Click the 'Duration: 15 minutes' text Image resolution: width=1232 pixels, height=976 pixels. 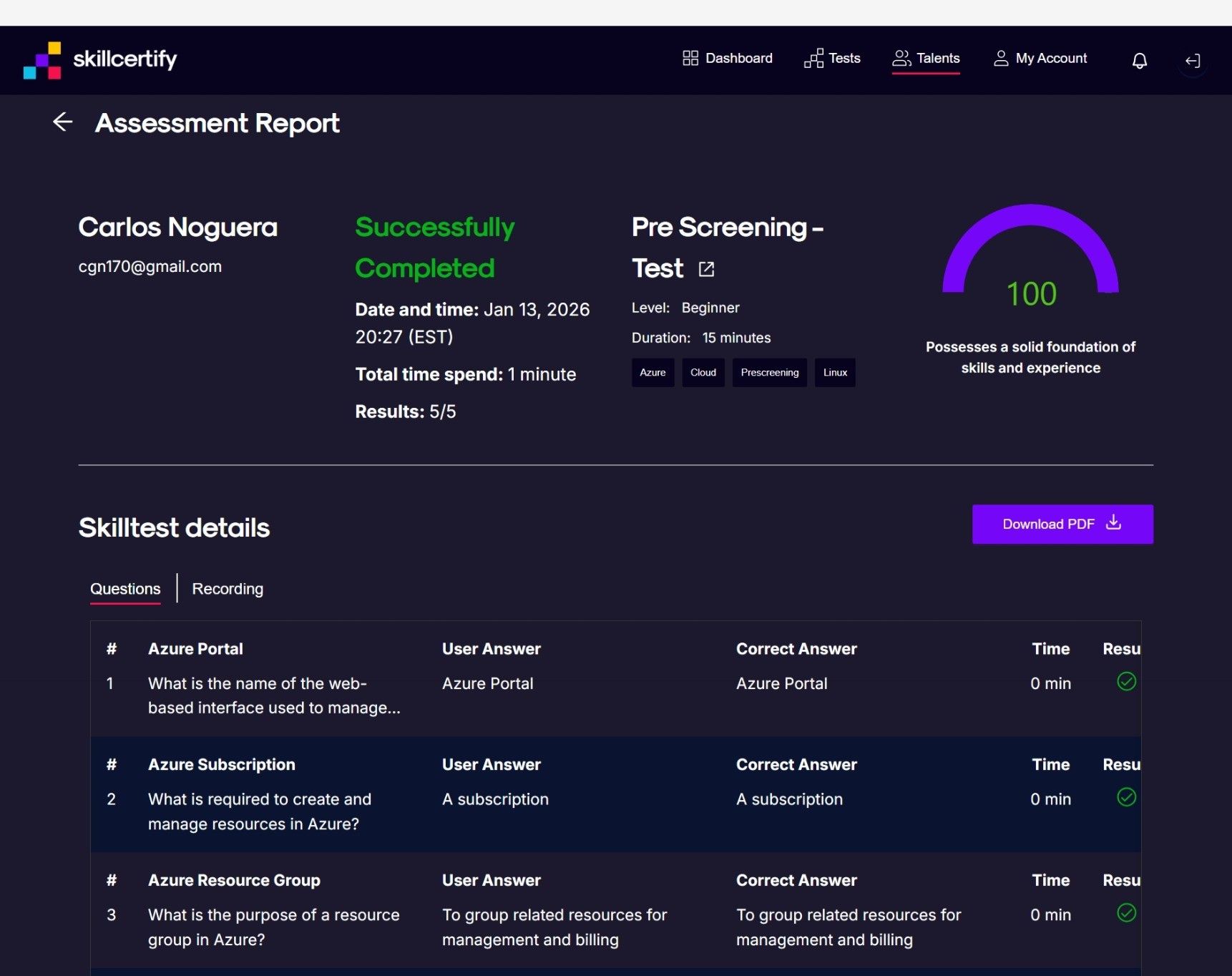[x=701, y=338]
